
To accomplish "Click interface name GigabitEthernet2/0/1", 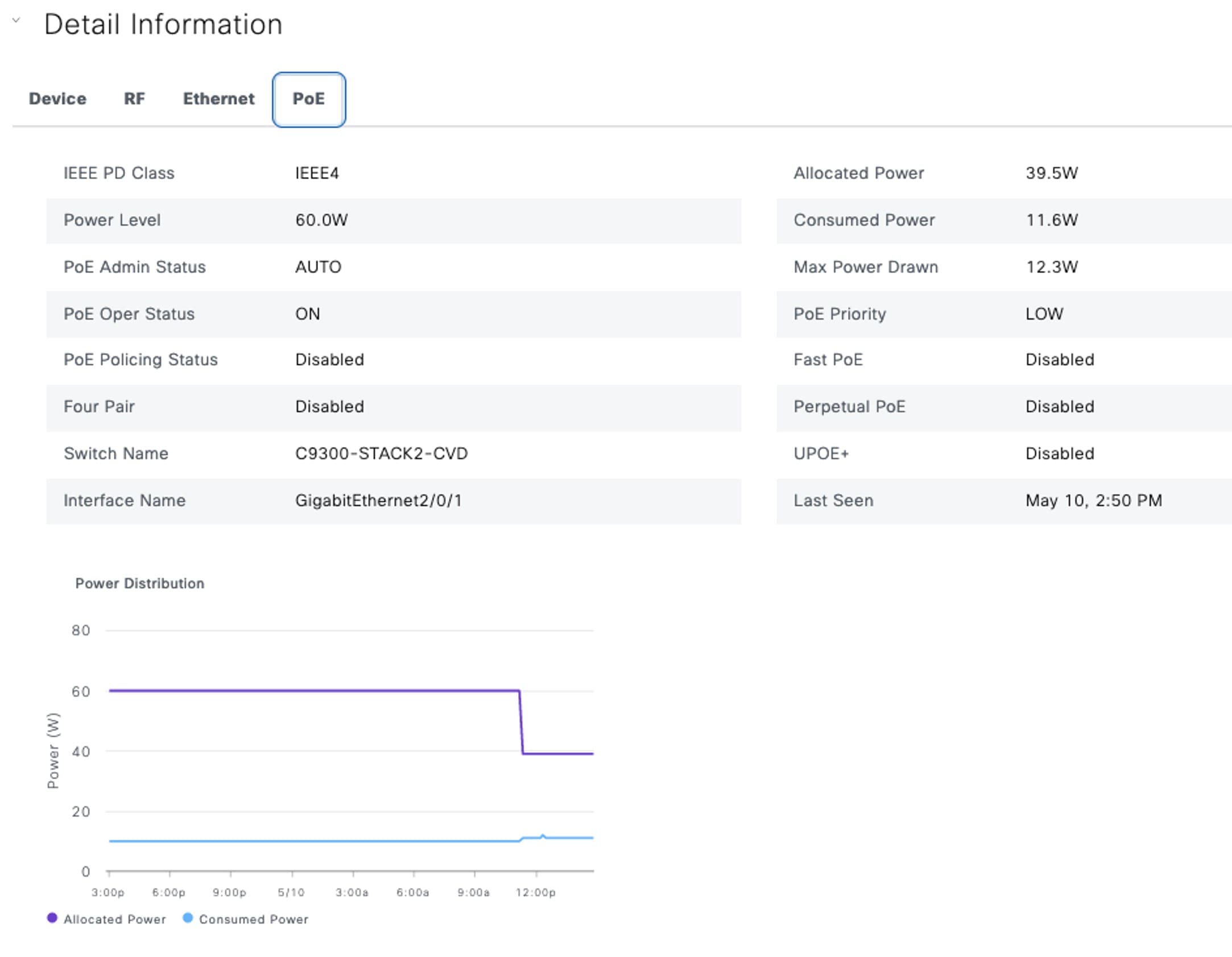I will pyautogui.click(x=378, y=500).
